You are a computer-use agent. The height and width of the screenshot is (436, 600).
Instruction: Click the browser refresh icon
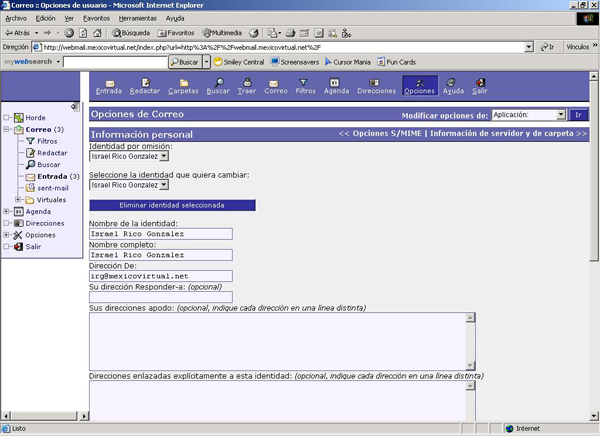coord(83,33)
